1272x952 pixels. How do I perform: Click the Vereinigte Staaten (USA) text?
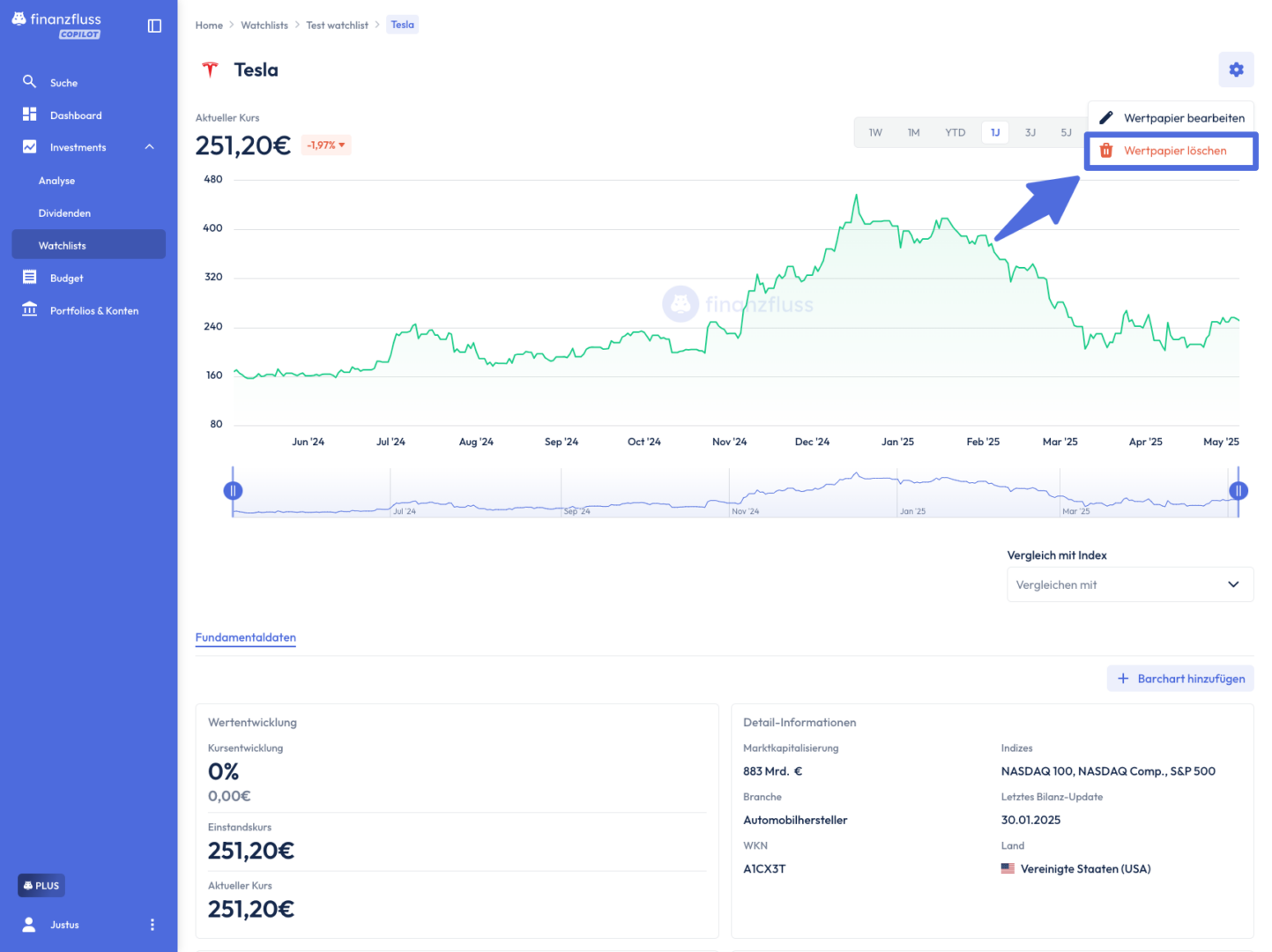click(1085, 868)
